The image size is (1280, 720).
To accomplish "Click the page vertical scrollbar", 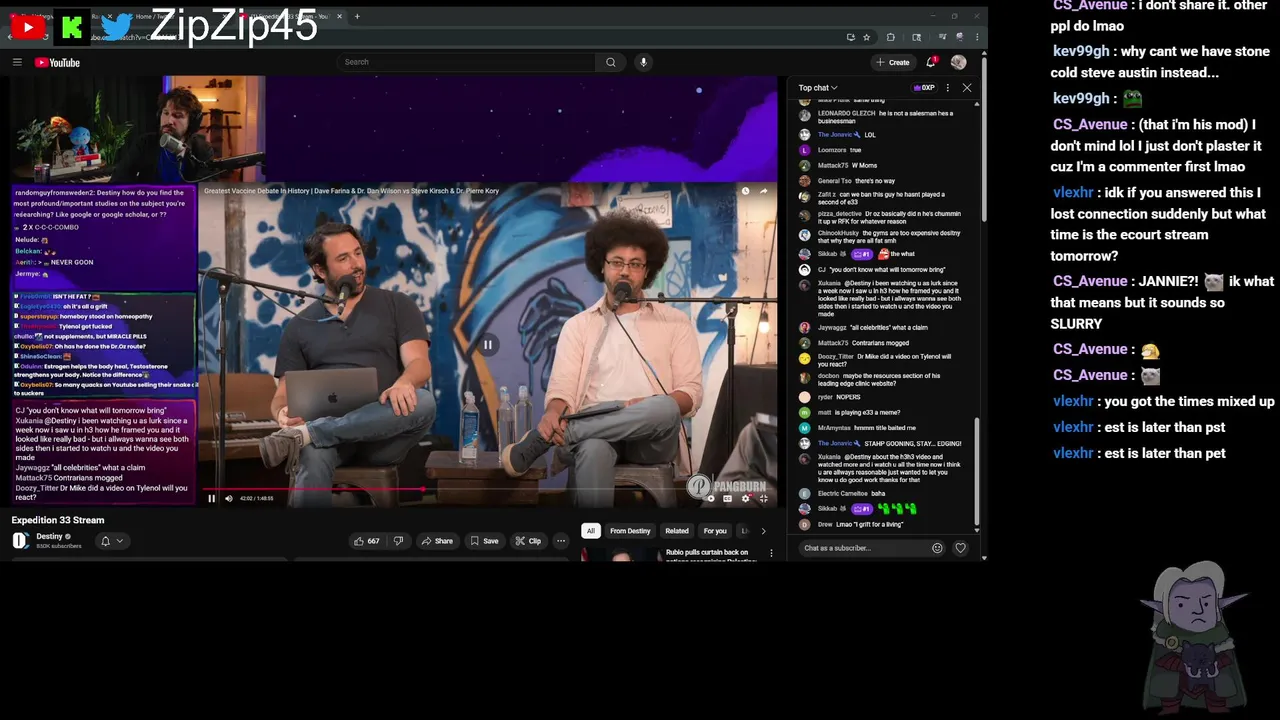I will click(x=984, y=140).
